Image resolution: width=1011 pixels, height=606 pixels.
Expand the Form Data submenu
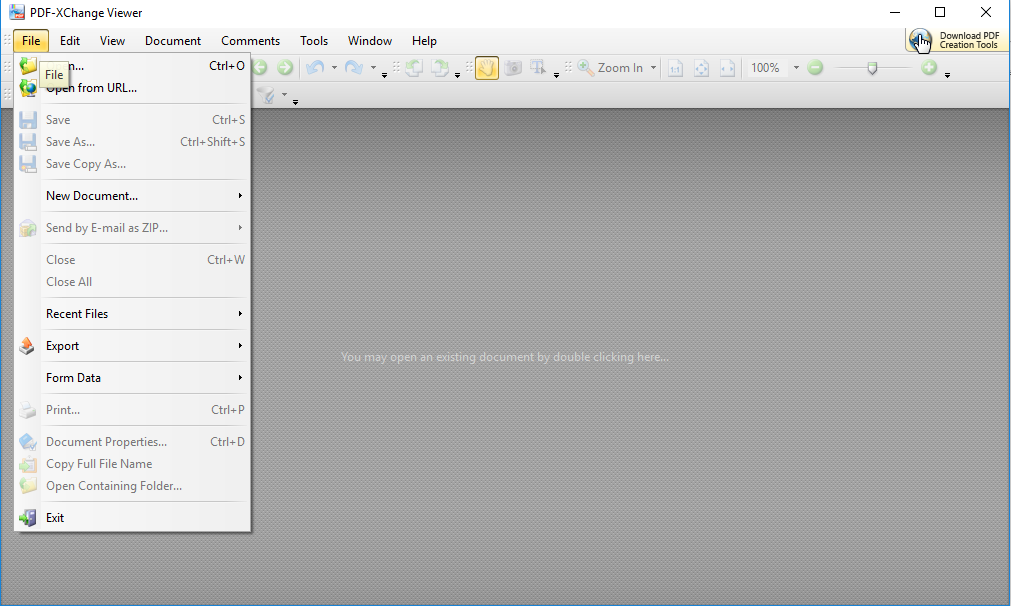[x=240, y=377]
